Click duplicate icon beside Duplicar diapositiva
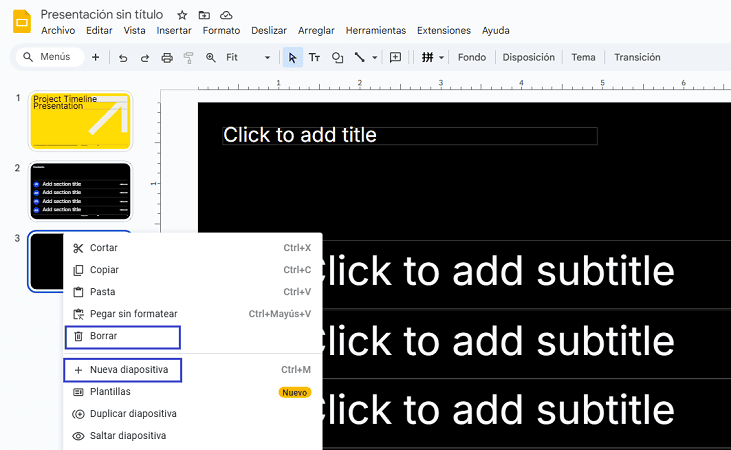731x450 pixels. [78, 414]
